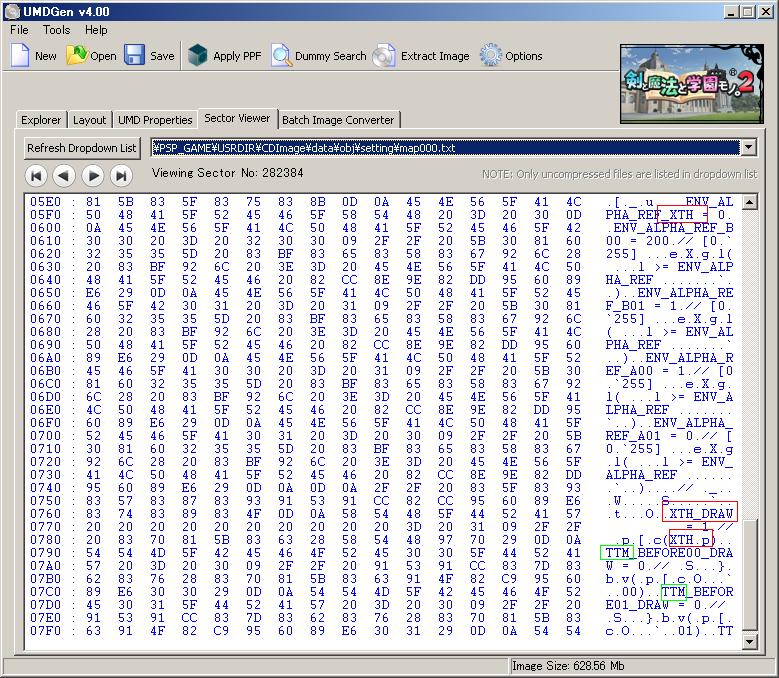The width and height of the screenshot is (779, 678).
Task: Switch to the Explorer tab
Action: pos(41,120)
